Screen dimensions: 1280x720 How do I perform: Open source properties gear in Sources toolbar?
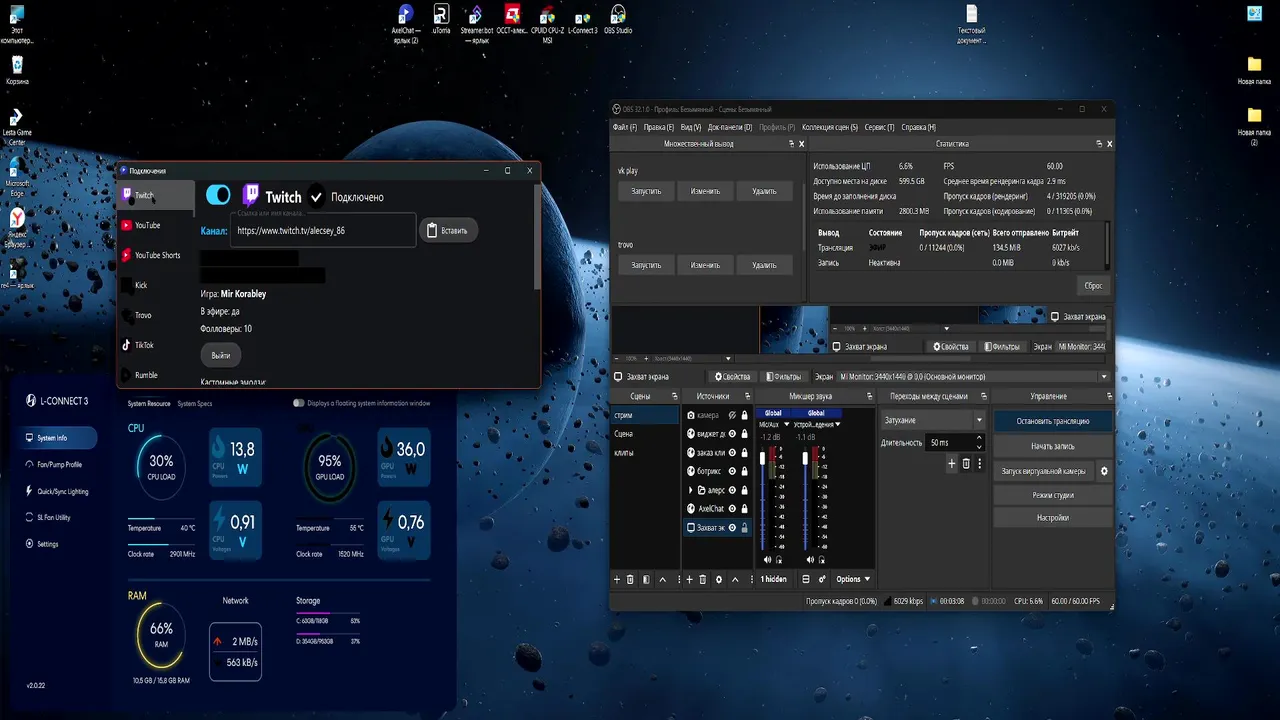(x=719, y=579)
